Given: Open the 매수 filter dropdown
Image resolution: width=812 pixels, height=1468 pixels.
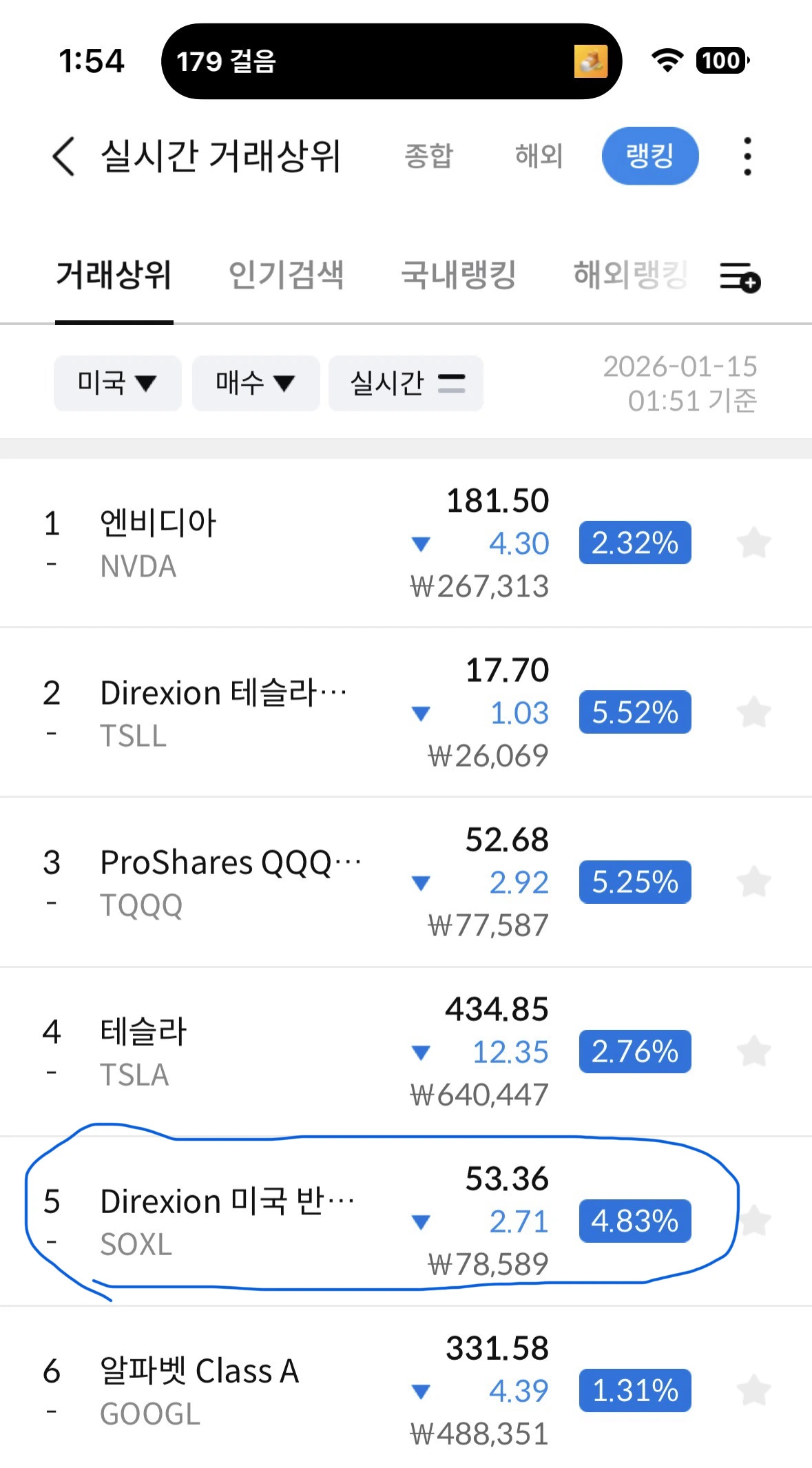Looking at the screenshot, I should [x=256, y=383].
